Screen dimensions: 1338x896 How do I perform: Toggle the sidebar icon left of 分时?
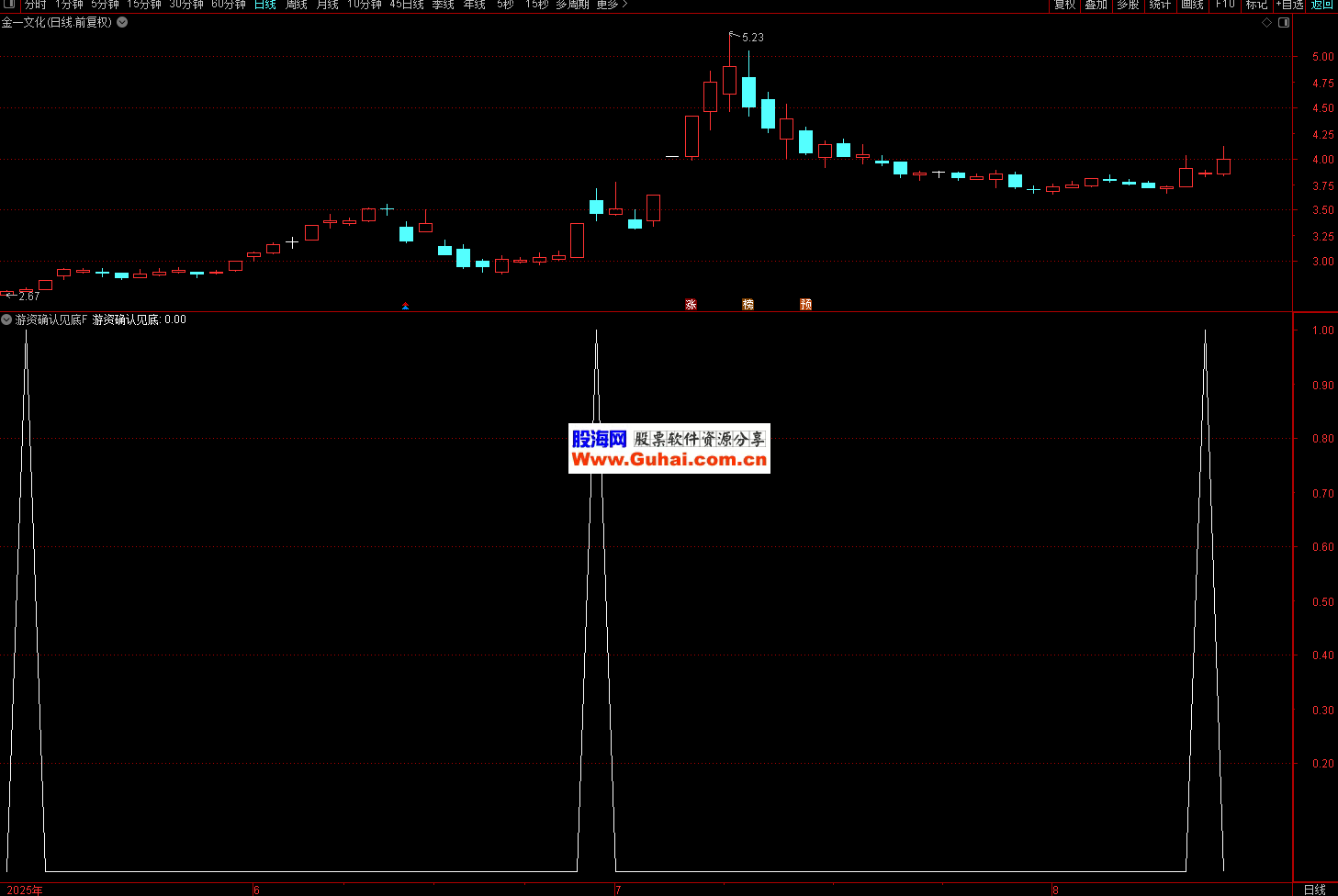pyautogui.click(x=11, y=5)
